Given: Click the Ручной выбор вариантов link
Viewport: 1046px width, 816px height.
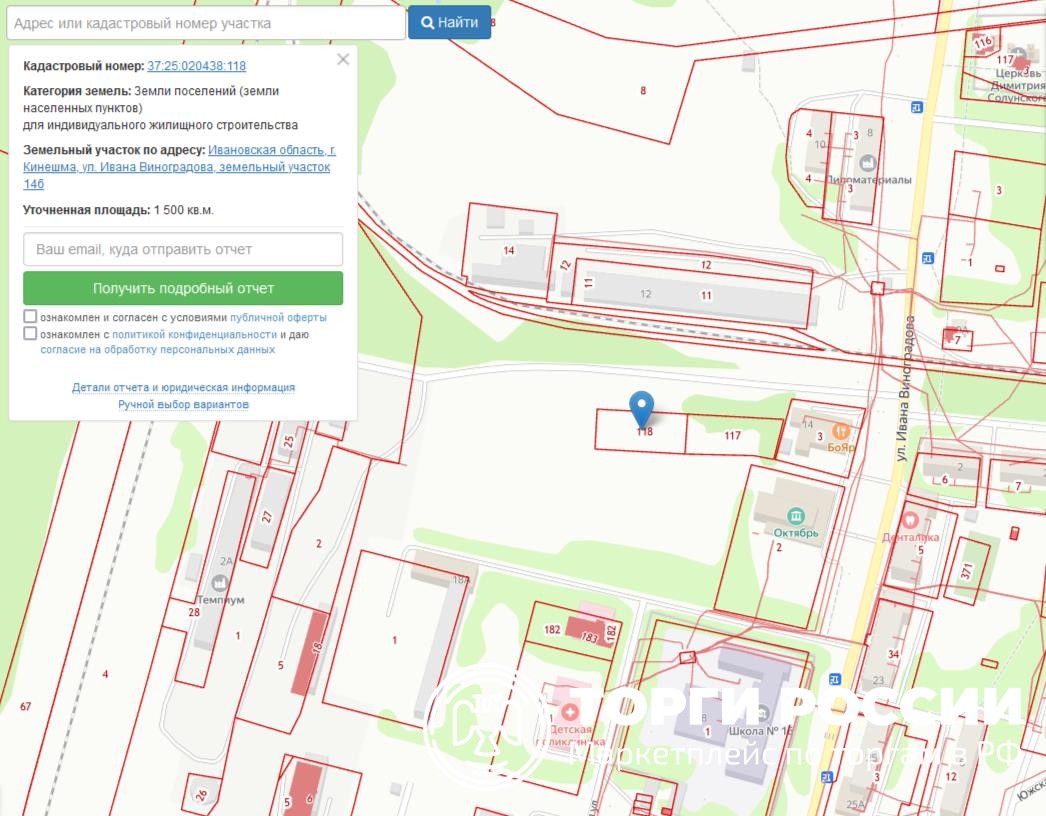Looking at the screenshot, I should [x=183, y=404].
